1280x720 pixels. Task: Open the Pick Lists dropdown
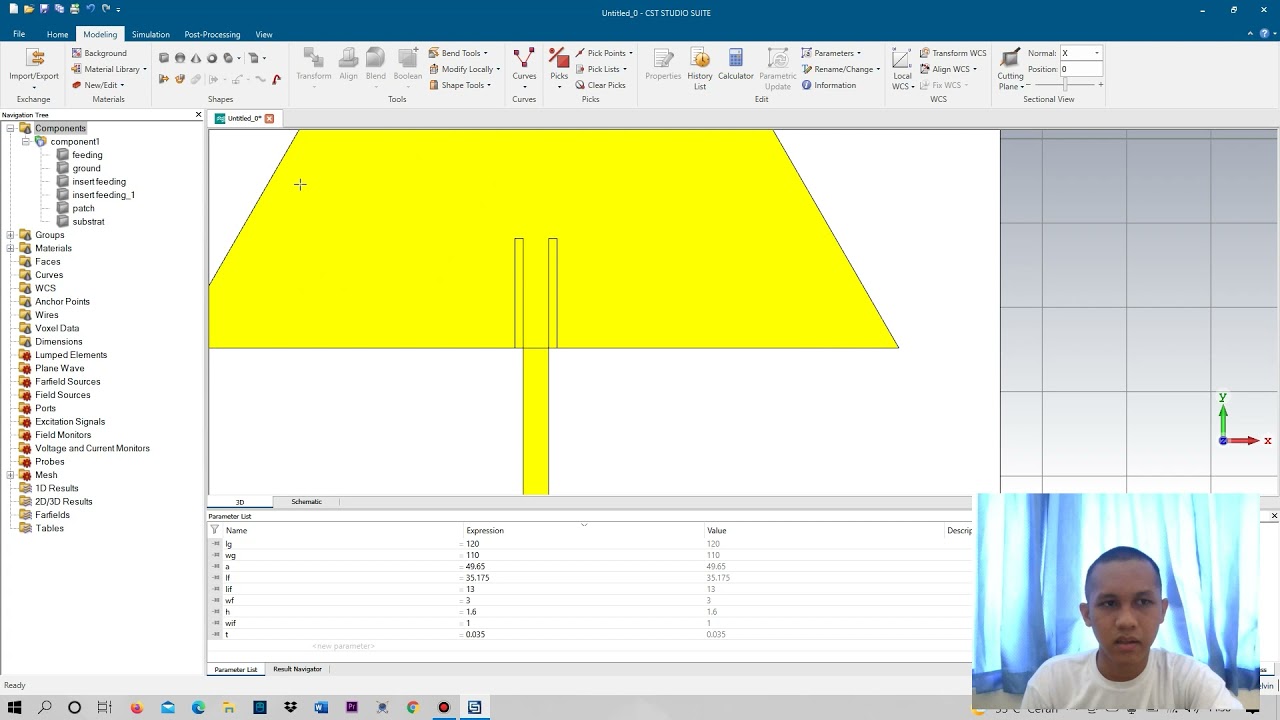tap(600, 69)
